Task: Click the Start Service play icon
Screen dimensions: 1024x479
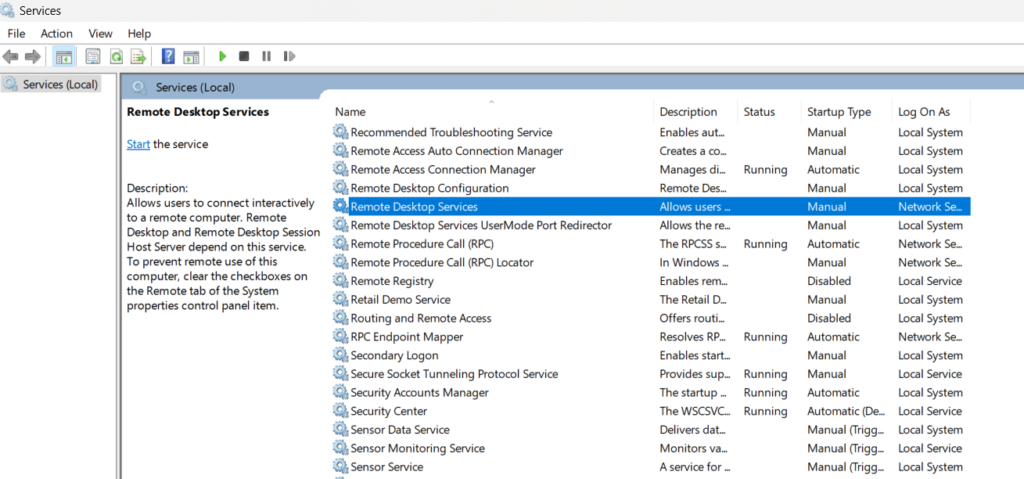Action: (x=222, y=57)
